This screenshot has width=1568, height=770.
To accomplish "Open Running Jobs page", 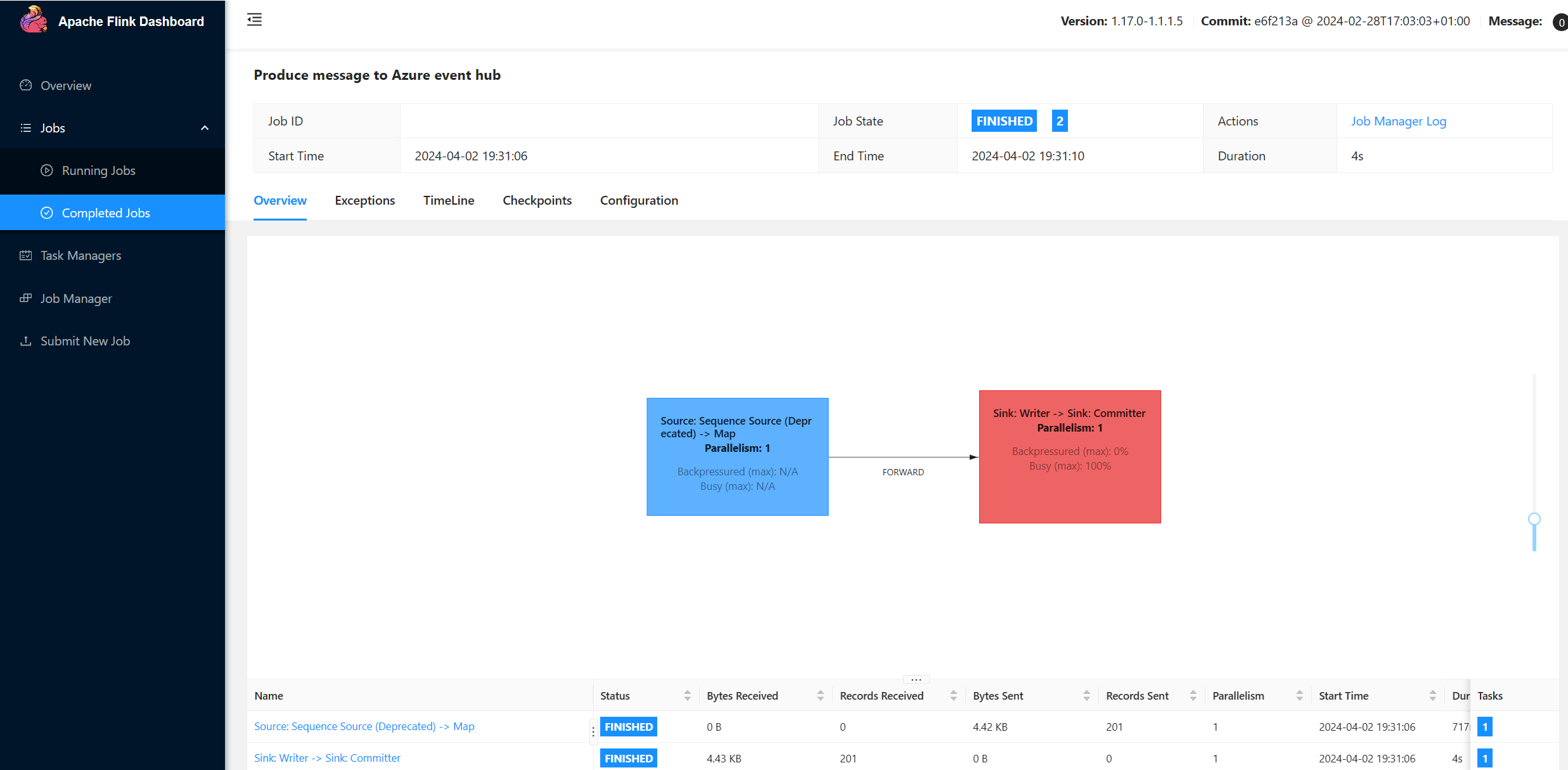I will 98,170.
